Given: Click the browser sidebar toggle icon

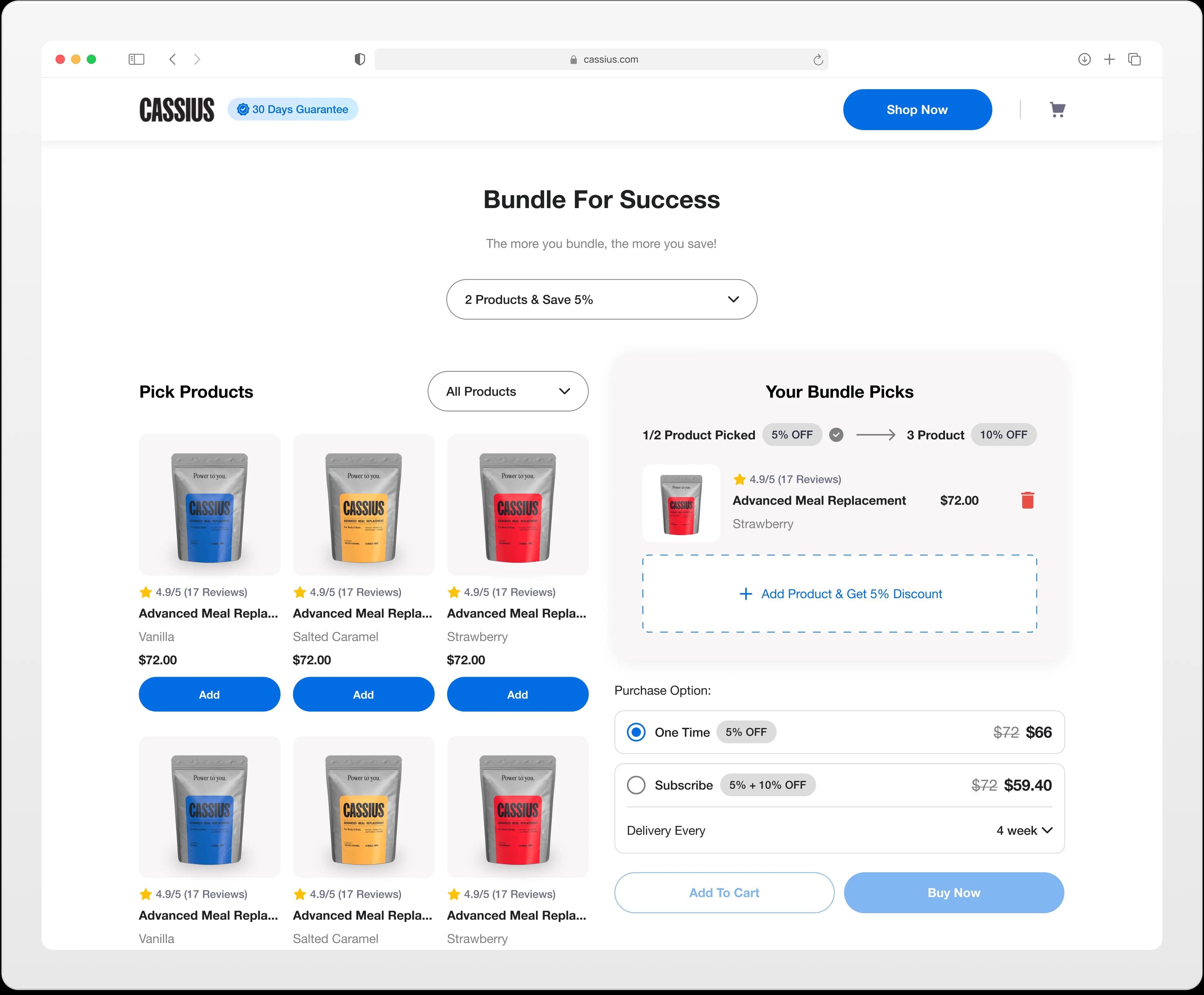Looking at the screenshot, I should tap(136, 59).
